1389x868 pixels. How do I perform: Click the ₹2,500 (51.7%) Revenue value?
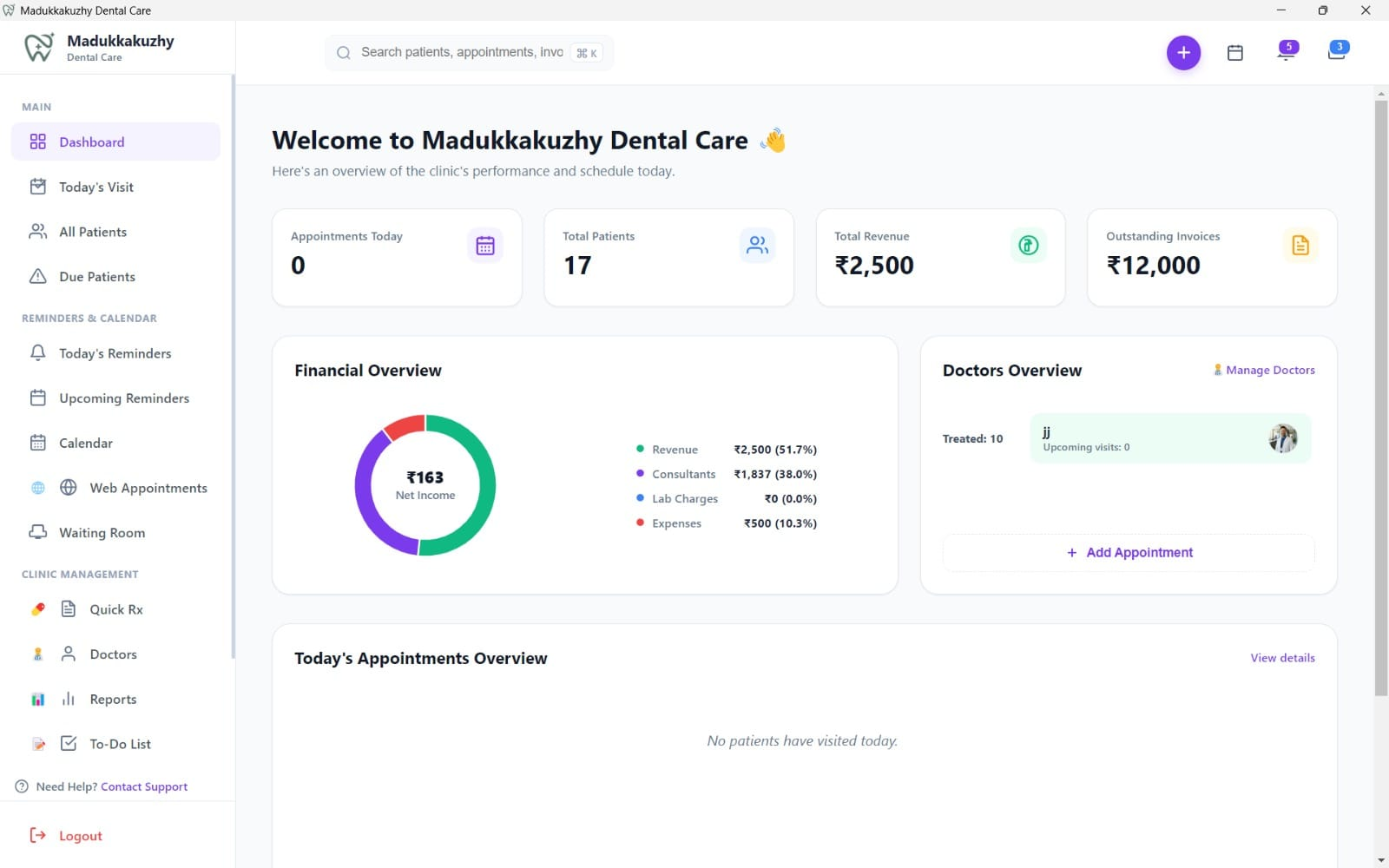pyautogui.click(x=775, y=450)
